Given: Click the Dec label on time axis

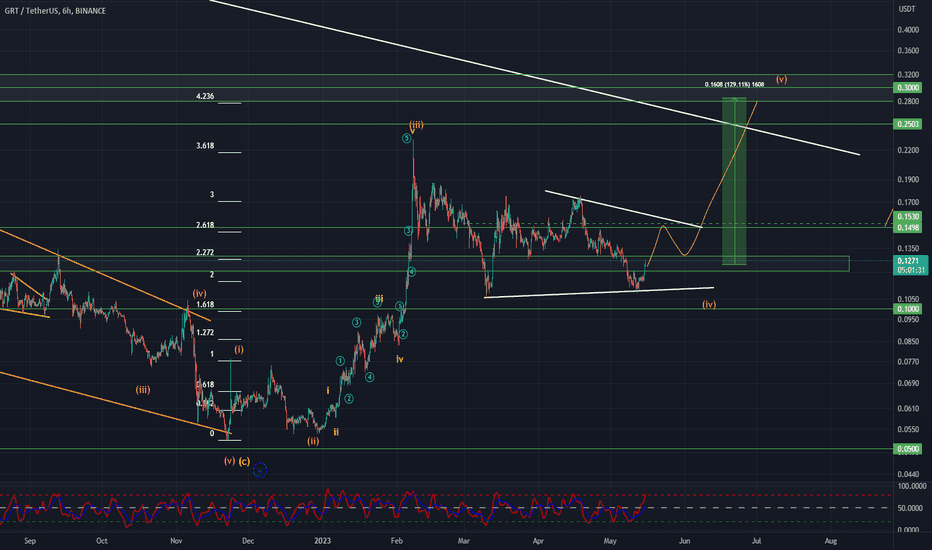Looking at the screenshot, I should tap(248, 541).
